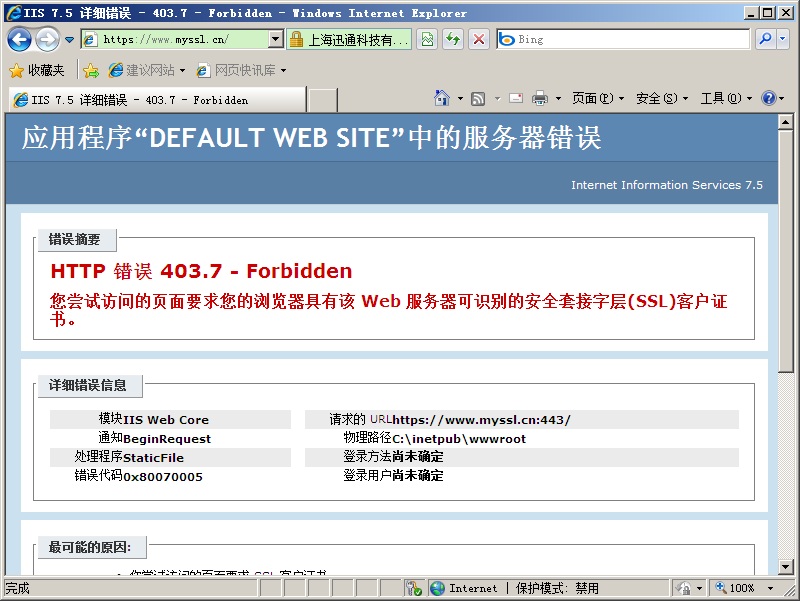The image size is (800, 601).
Task: Click the error code 0x80070005 text
Action: click(x=163, y=477)
